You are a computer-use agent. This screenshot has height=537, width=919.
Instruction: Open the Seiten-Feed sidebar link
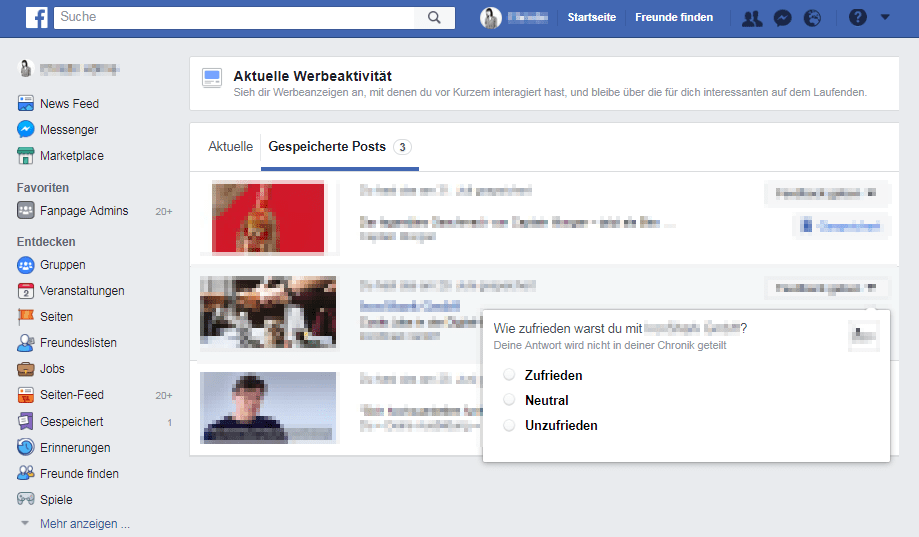coord(72,395)
